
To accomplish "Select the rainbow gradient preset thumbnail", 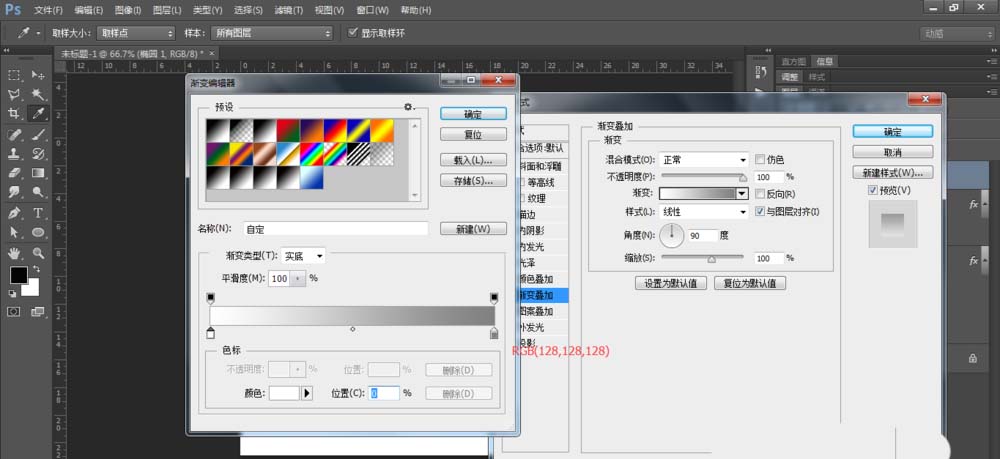I will click(x=312, y=154).
